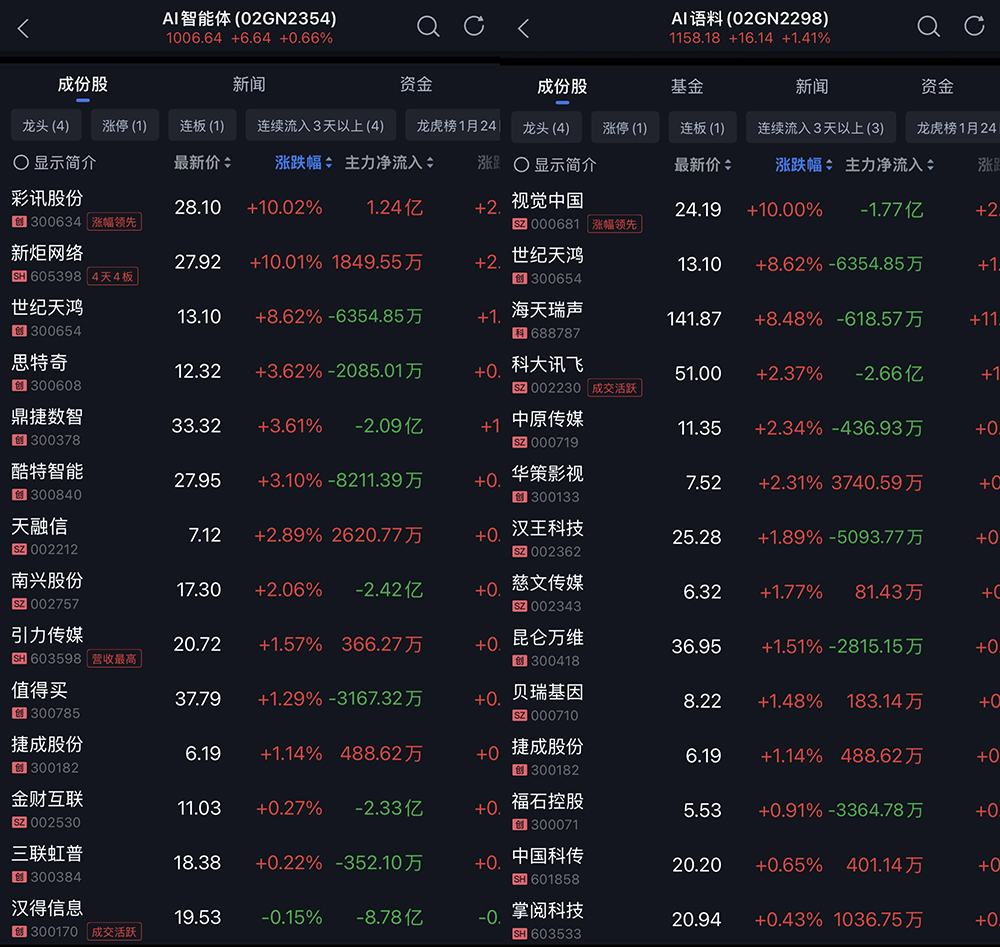Switch to 新闻 tab in left panel
Image resolution: width=1000 pixels, height=947 pixels.
[x=249, y=85]
